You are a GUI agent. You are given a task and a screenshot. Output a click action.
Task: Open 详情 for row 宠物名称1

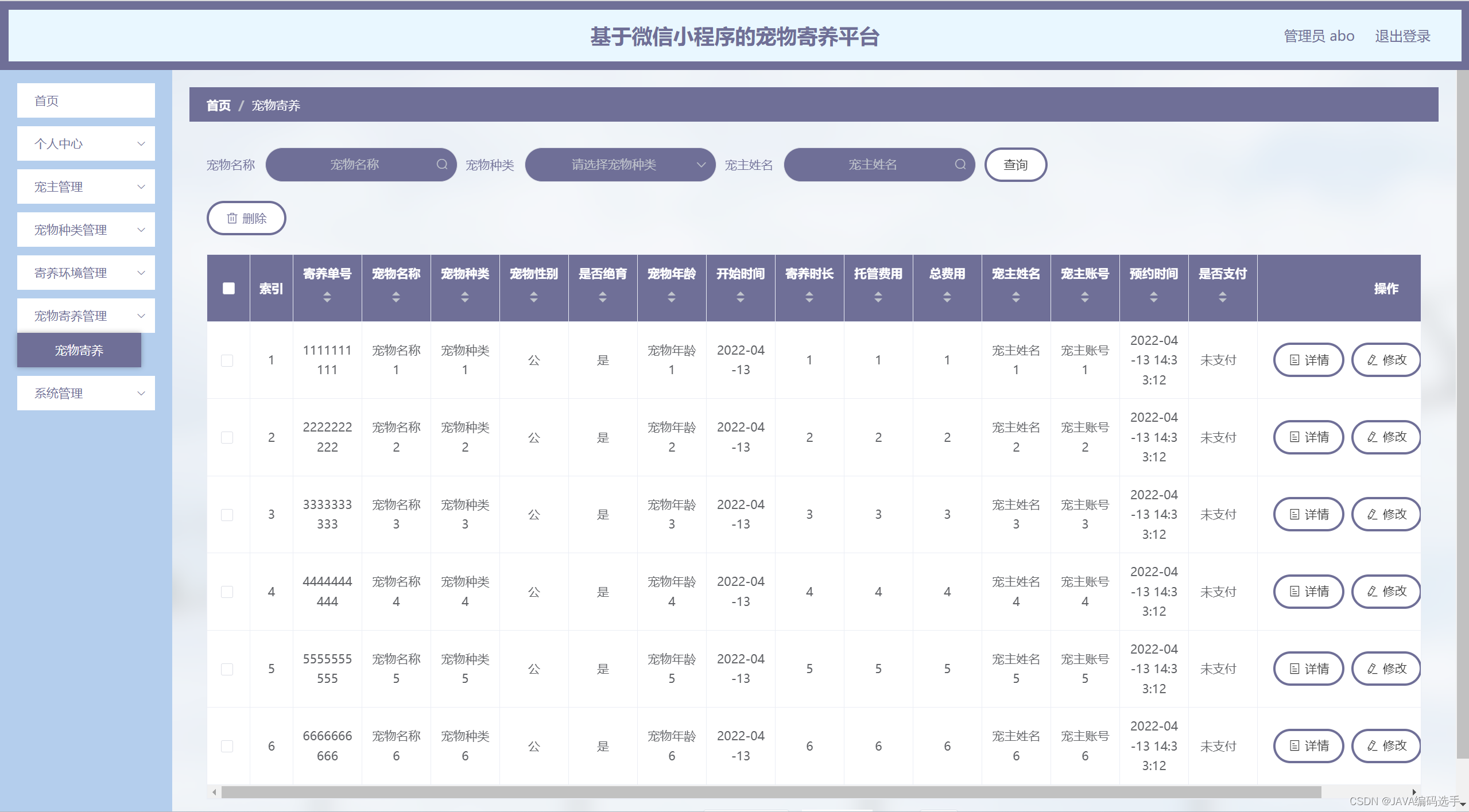coord(1309,360)
